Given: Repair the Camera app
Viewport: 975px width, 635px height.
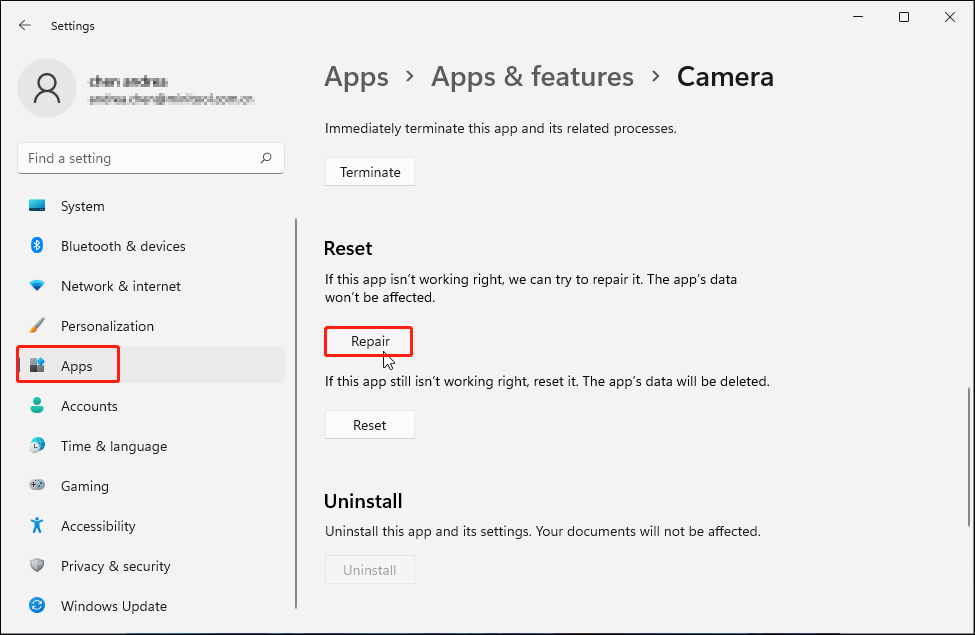Looking at the screenshot, I should pos(369,341).
